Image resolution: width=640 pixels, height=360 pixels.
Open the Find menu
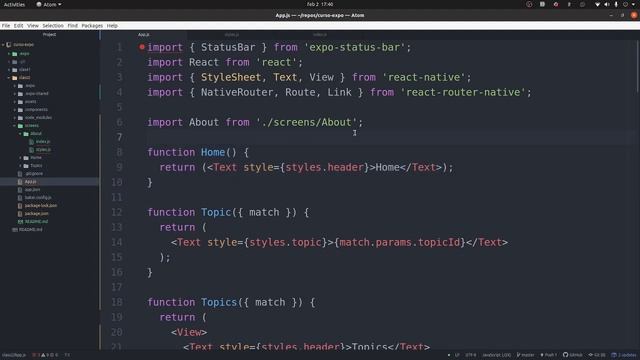click(73, 26)
